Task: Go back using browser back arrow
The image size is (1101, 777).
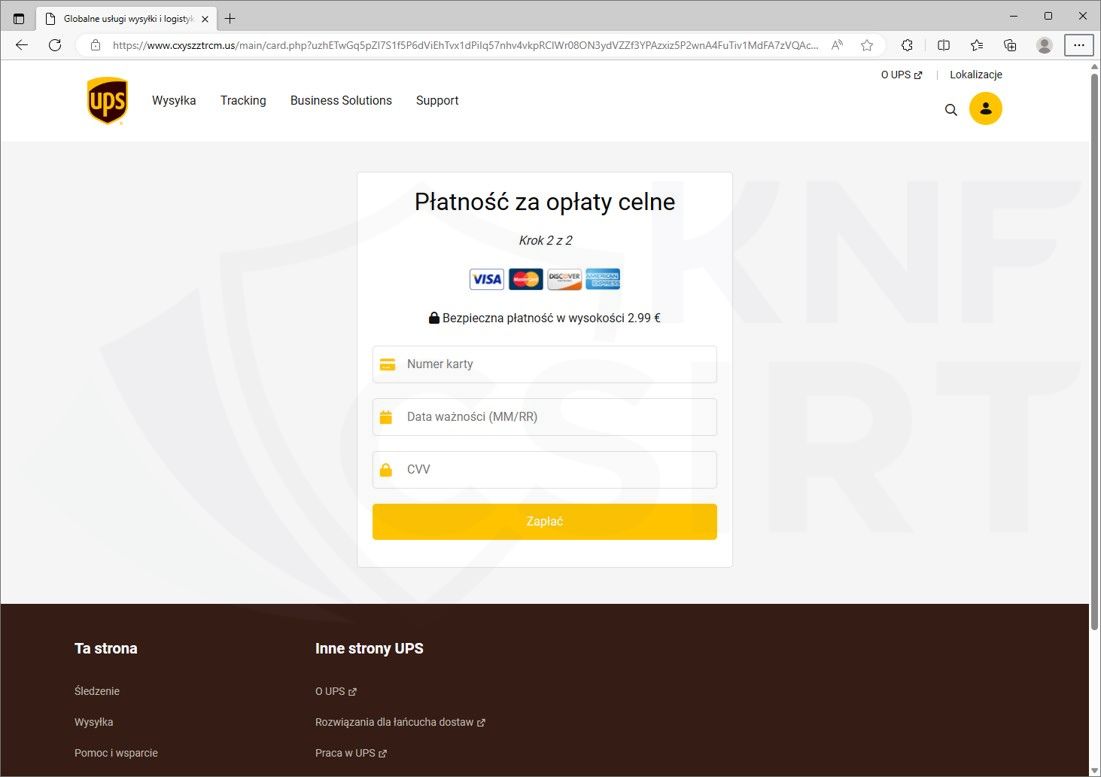Action: (x=22, y=45)
